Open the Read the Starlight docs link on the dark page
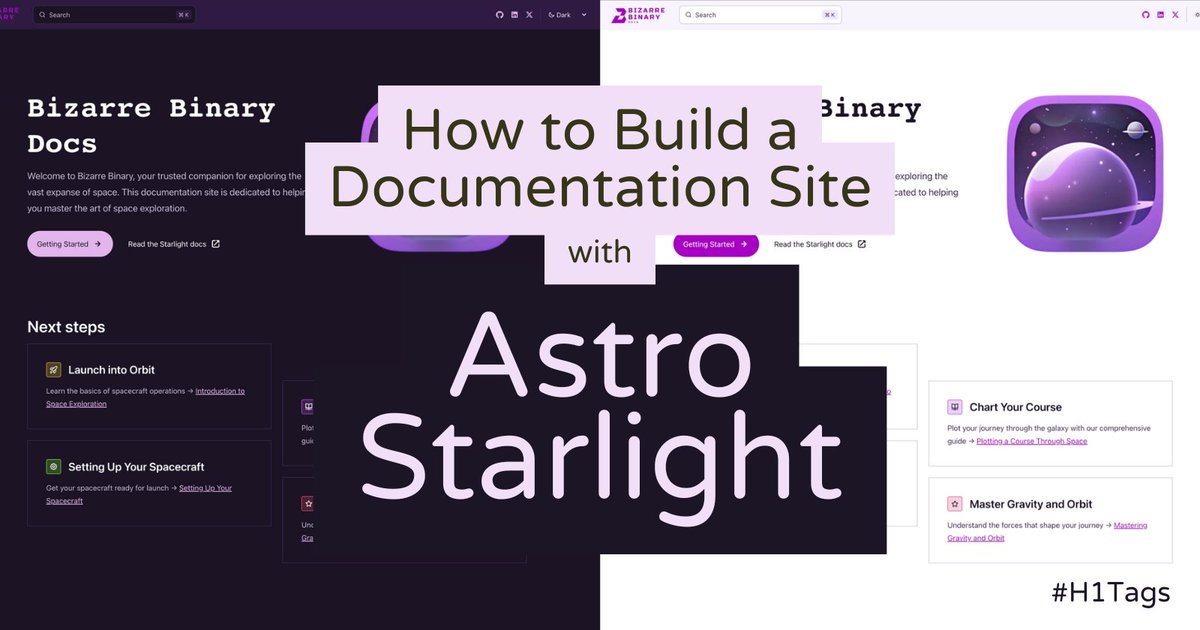Screen dimensions: 1200x630 [x=174, y=244]
